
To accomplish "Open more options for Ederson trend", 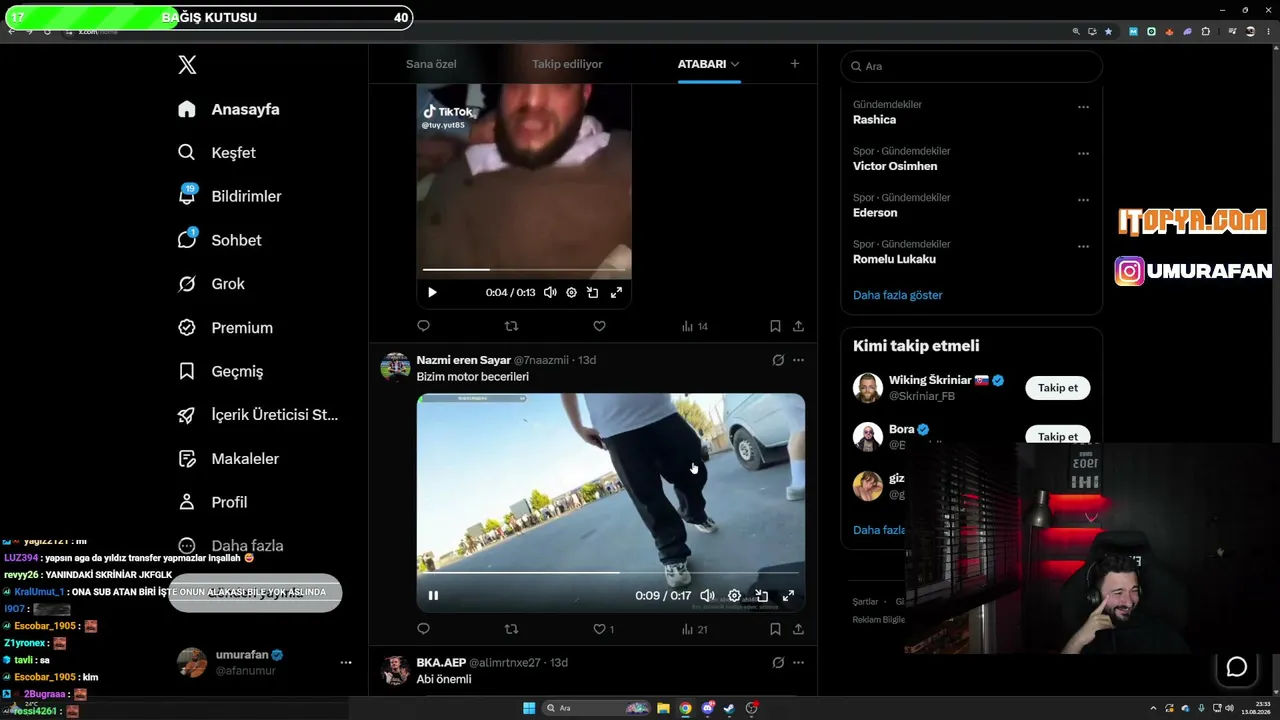I will [1083, 200].
